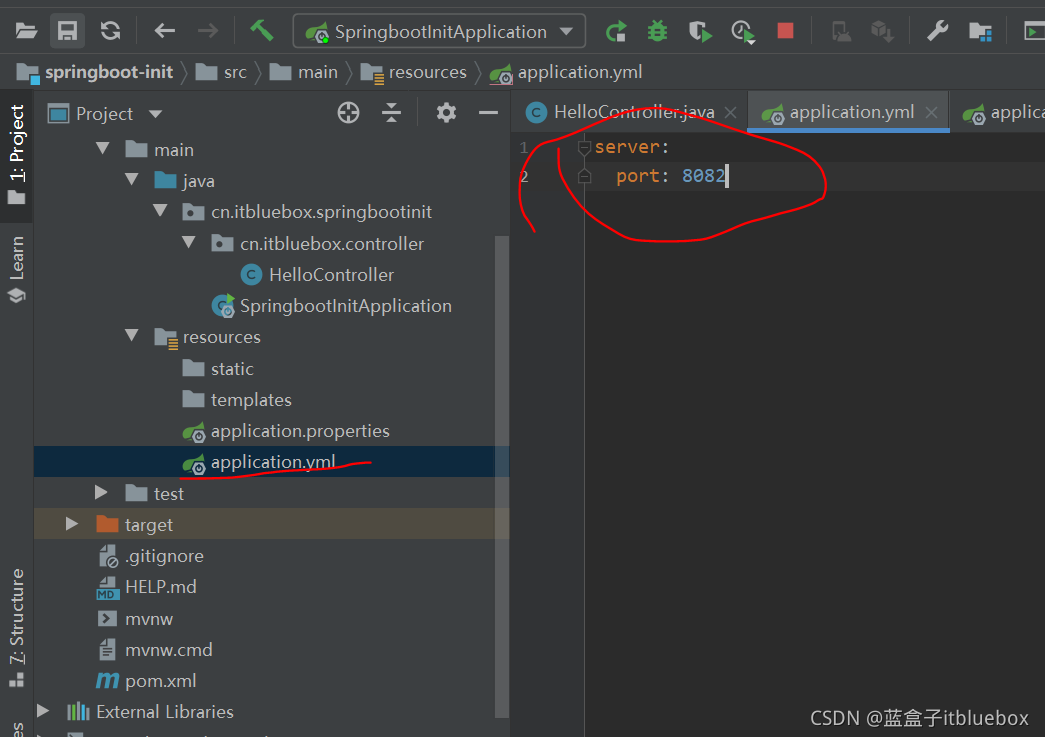This screenshot has width=1045, height=737.
Task: Collapse all with the collapse icon
Action: [x=391, y=113]
